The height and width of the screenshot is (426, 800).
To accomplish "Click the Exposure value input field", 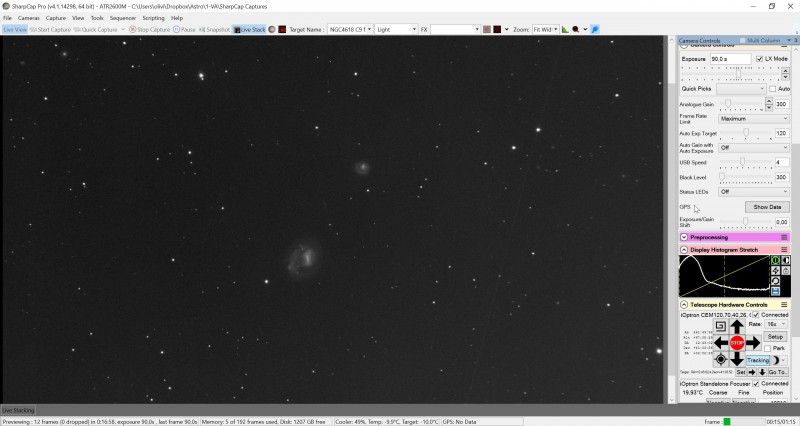I will [x=731, y=59].
